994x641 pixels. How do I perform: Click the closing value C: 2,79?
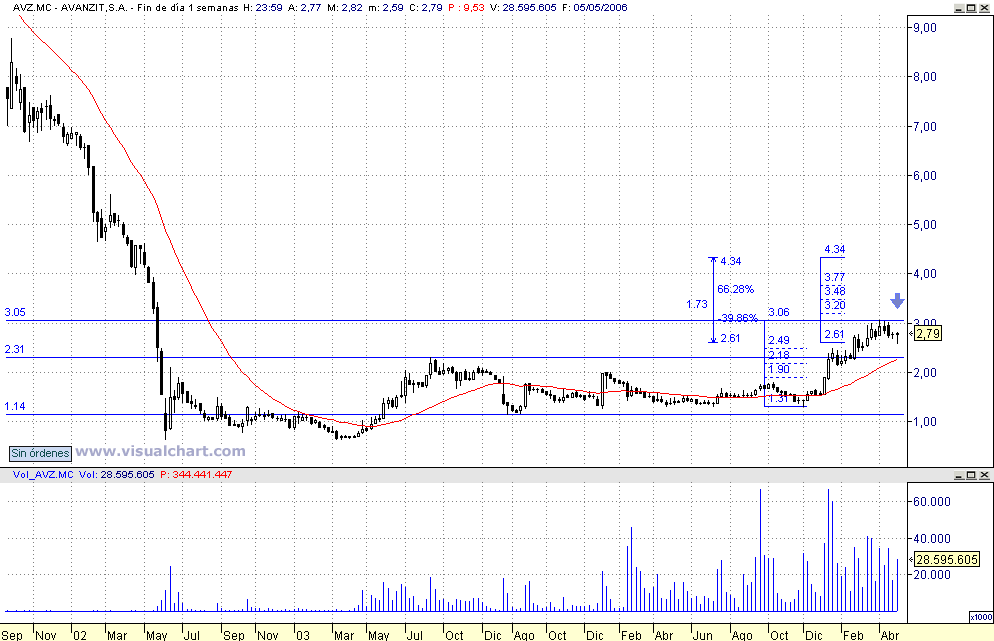(425, 8)
